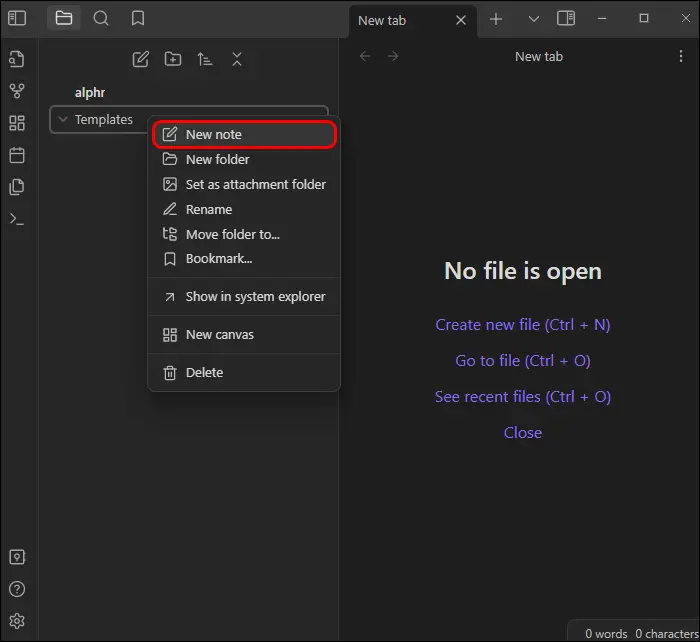Image resolution: width=700 pixels, height=642 pixels.
Task: Select Show in system explorer
Action: pyautogui.click(x=244, y=296)
